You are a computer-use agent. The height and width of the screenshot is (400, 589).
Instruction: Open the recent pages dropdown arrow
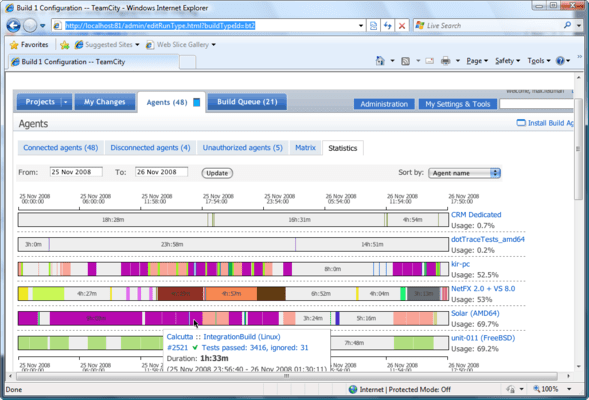42,26
